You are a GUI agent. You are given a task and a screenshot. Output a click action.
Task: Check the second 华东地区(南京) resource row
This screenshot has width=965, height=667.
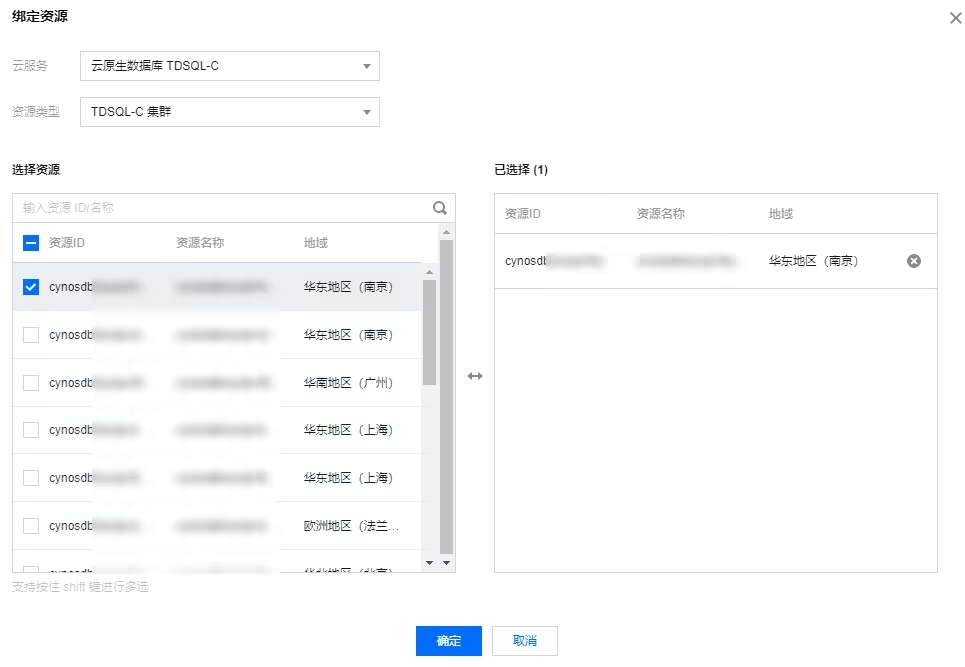tap(31, 335)
